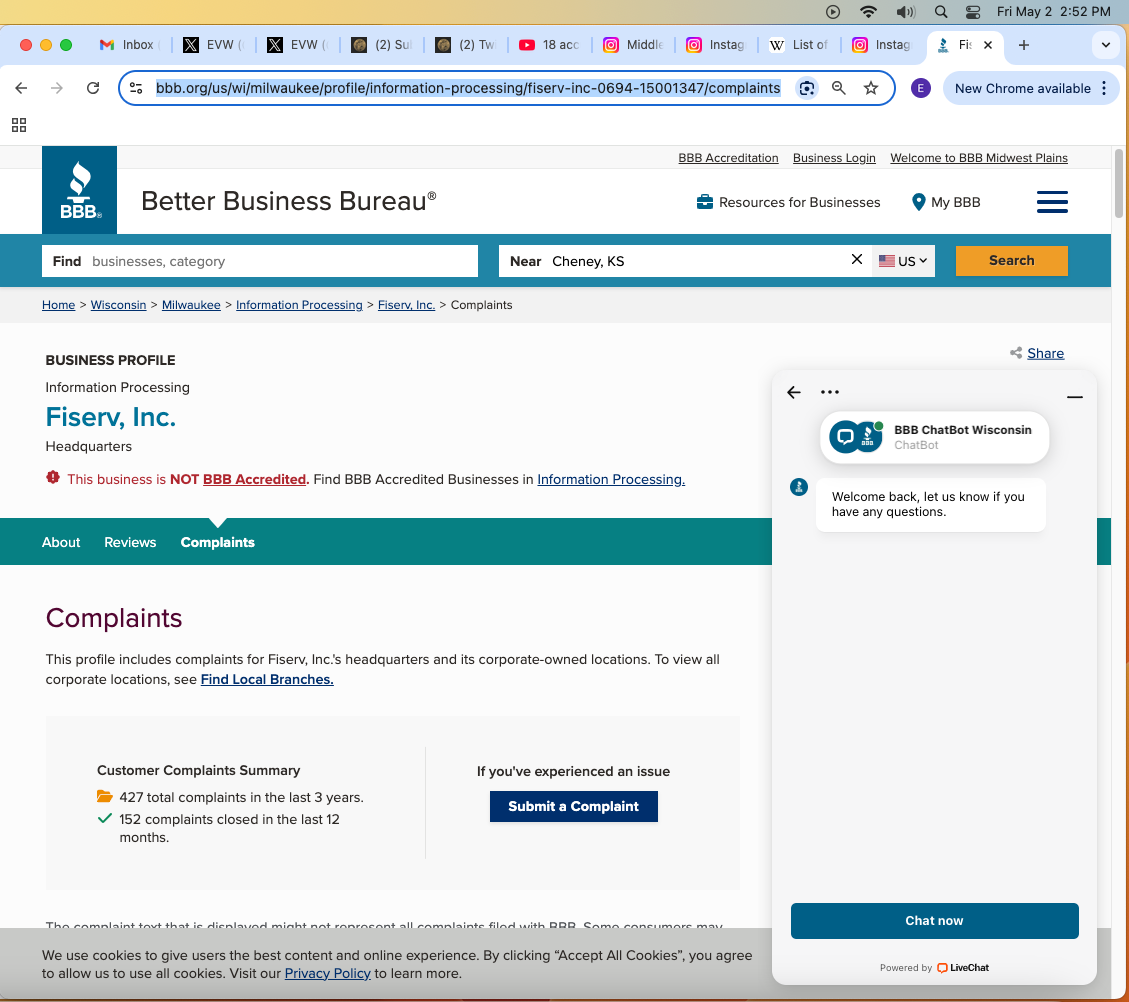Close the Fiserv BBB tab
Screen dimensions: 1129x1002
click(x=988, y=45)
